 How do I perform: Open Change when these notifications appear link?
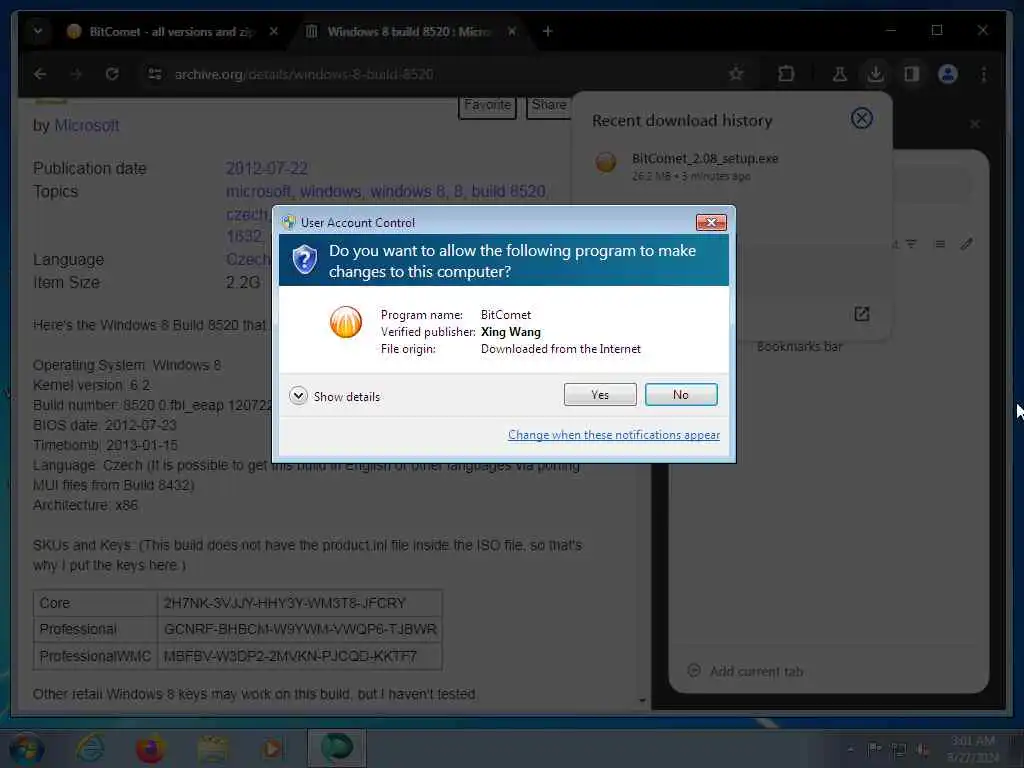coord(614,435)
